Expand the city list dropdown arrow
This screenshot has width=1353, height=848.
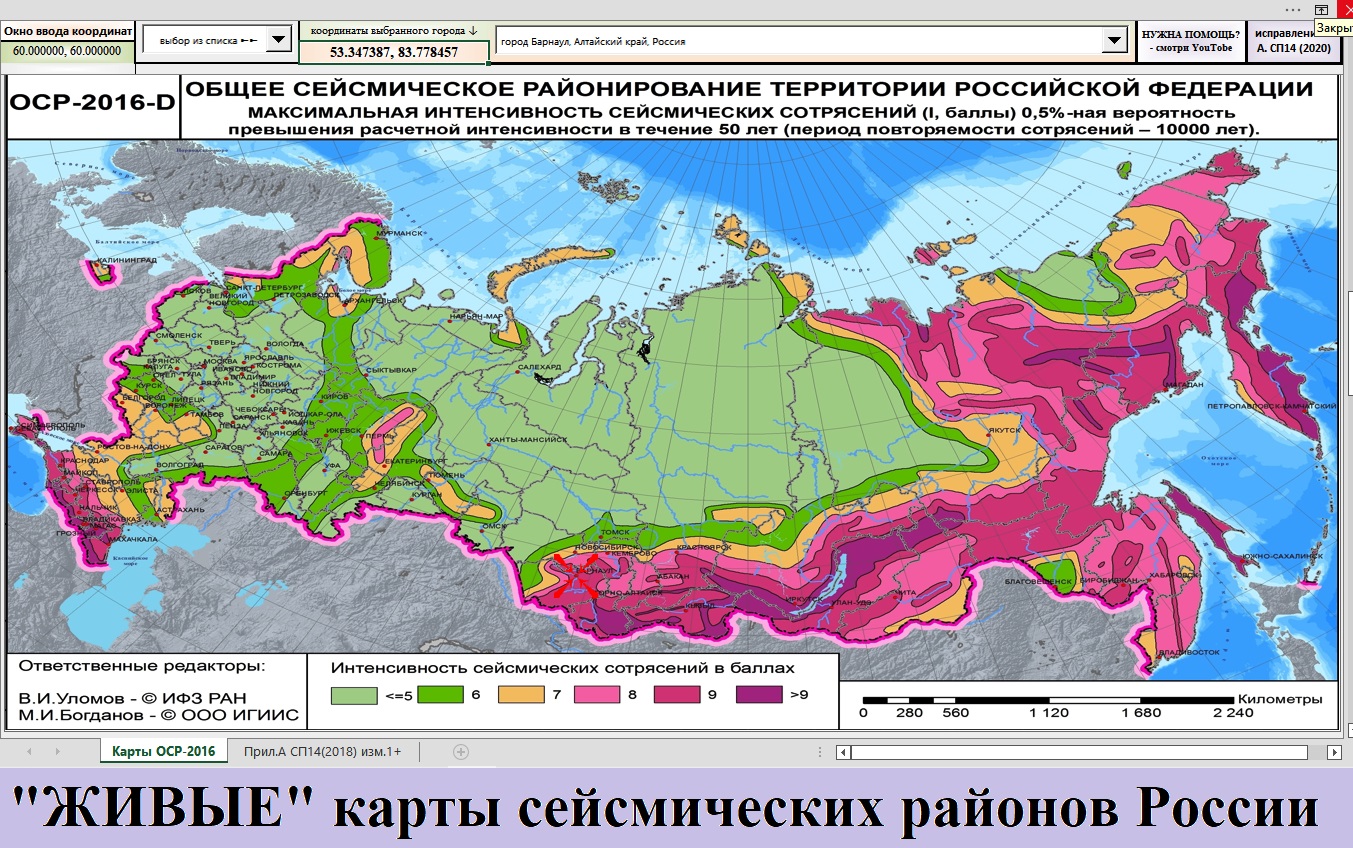(x=1113, y=41)
